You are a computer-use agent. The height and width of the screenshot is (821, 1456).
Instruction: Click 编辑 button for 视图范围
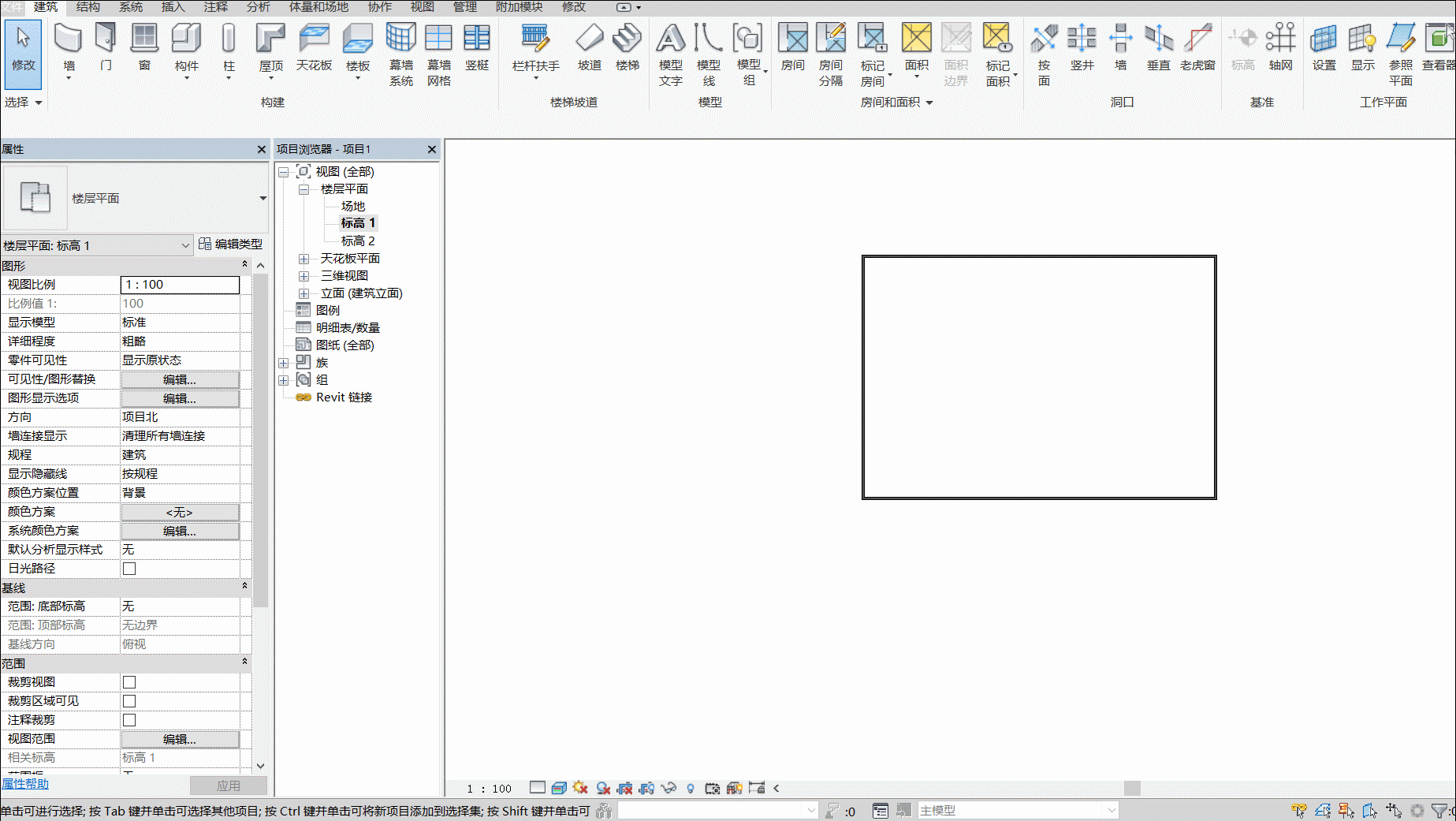(180, 739)
